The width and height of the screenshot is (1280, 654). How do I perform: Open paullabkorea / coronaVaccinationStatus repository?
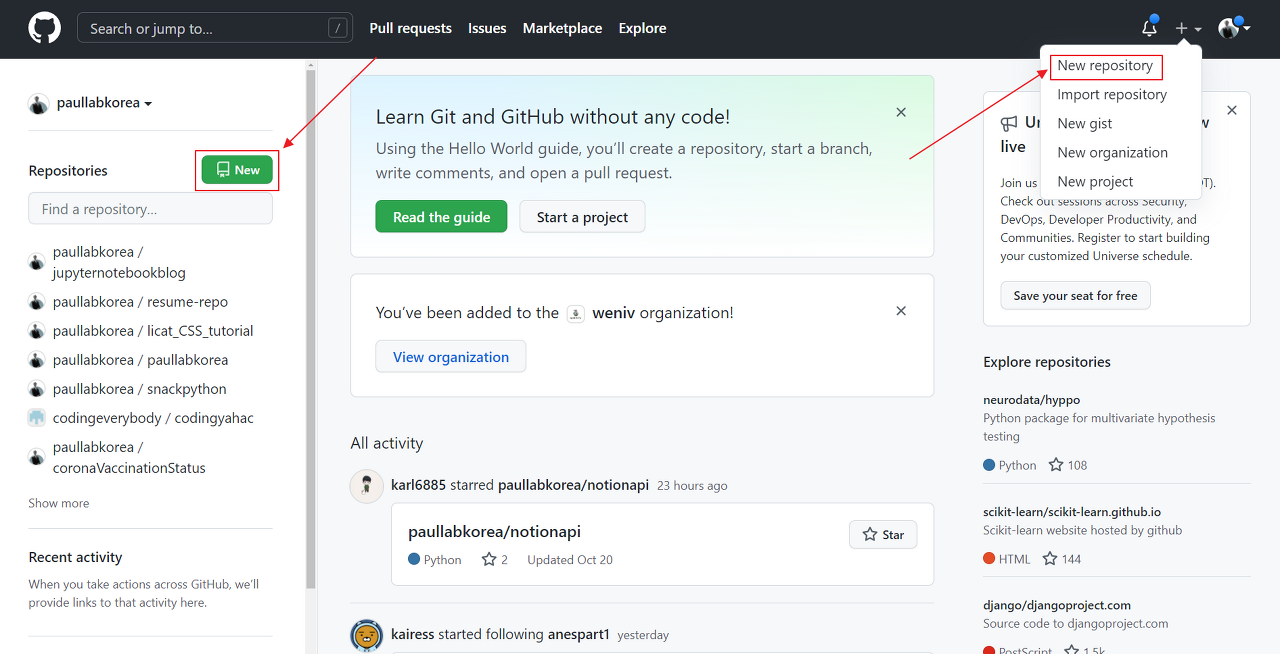click(x=129, y=457)
